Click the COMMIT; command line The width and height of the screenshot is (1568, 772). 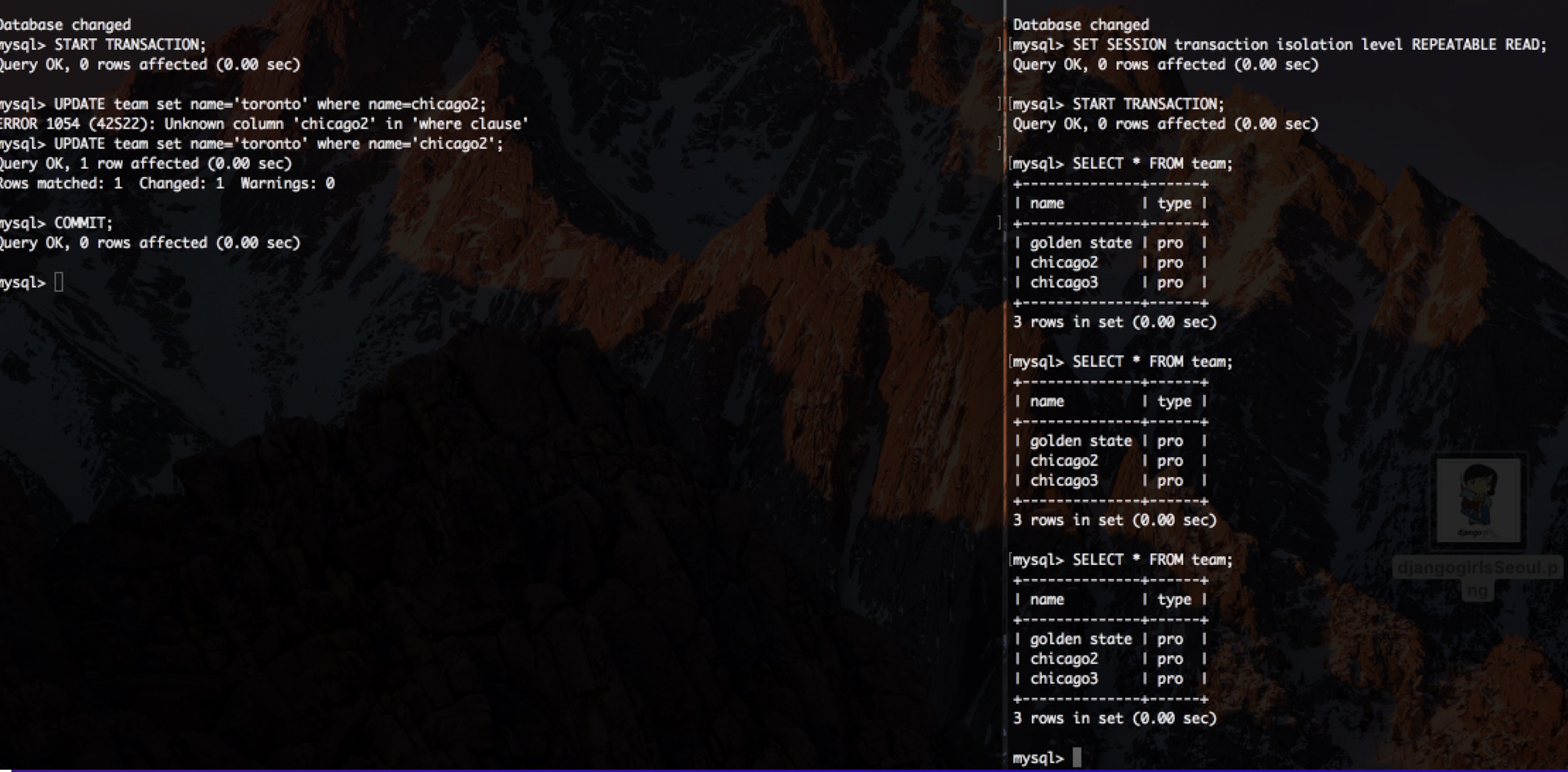pos(83,223)
